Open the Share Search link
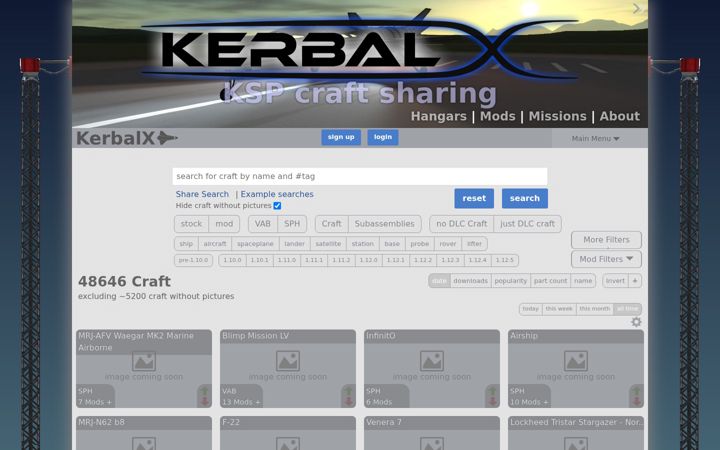Viewport: 720px width, 450px height. (202, 194)
